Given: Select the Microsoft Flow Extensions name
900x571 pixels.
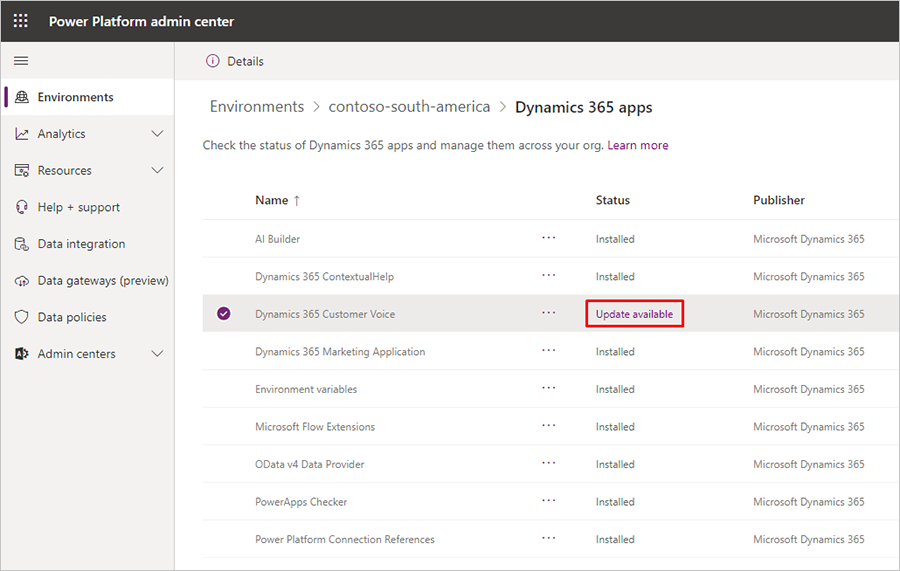Looking at the screenshot, I should 315,427.
